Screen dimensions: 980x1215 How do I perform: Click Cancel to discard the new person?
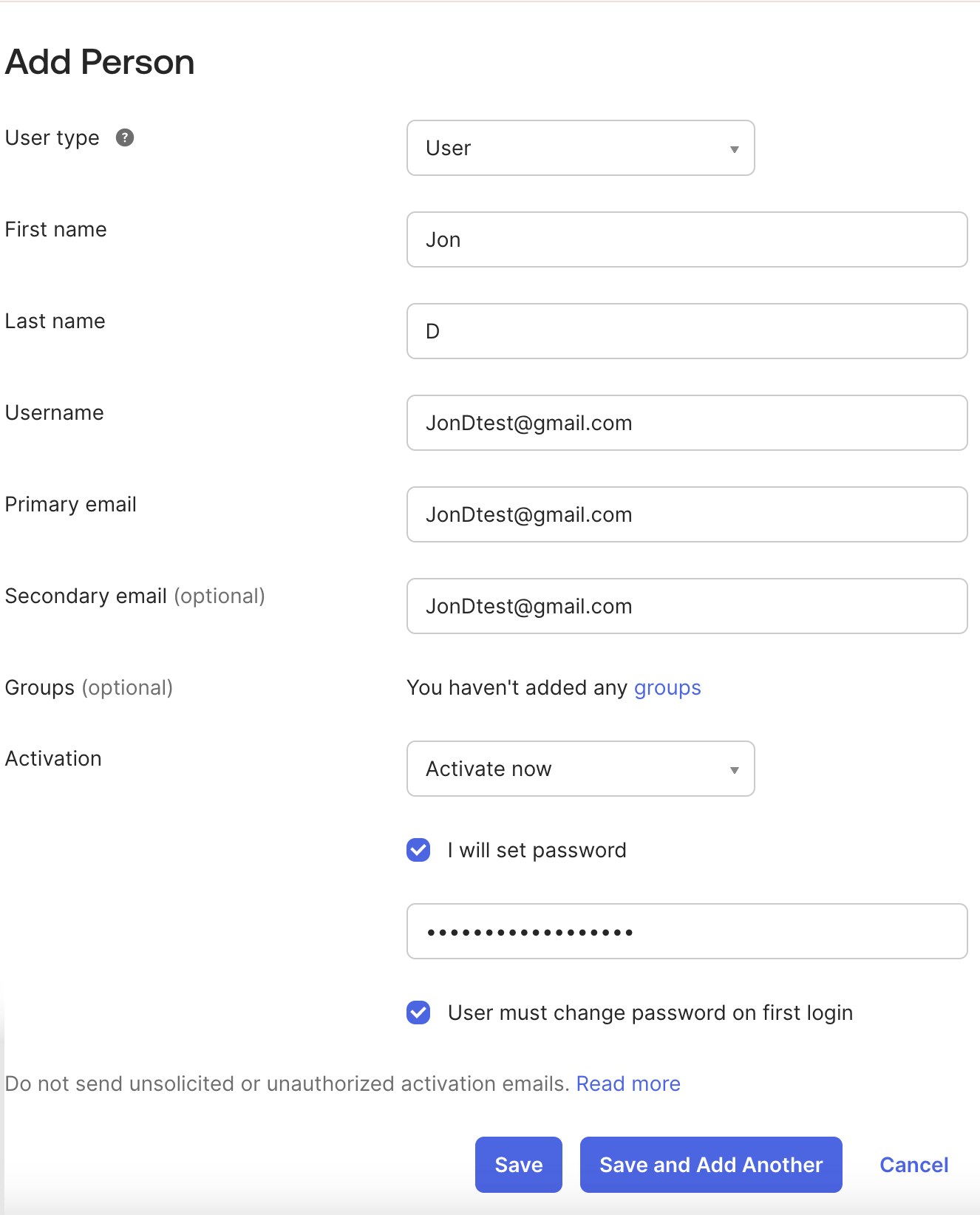tap(913, 1165)
